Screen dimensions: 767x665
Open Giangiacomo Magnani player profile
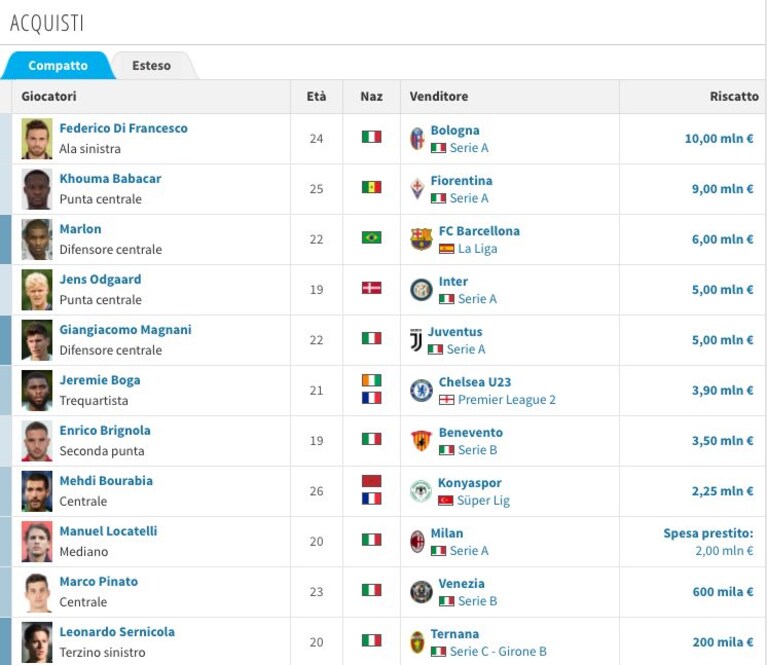(x=125, y=330)
